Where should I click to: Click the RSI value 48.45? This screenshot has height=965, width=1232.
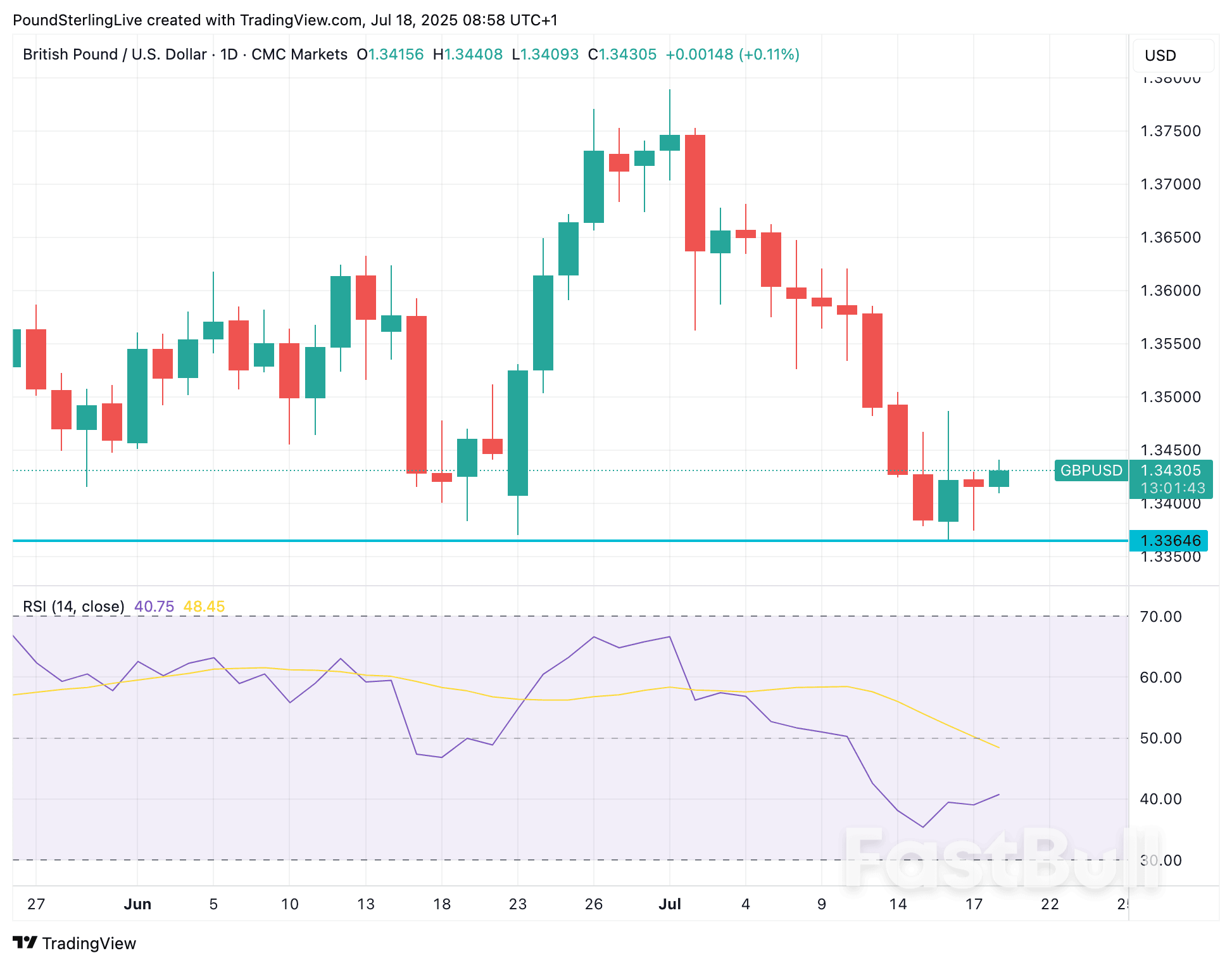[204, 606]
